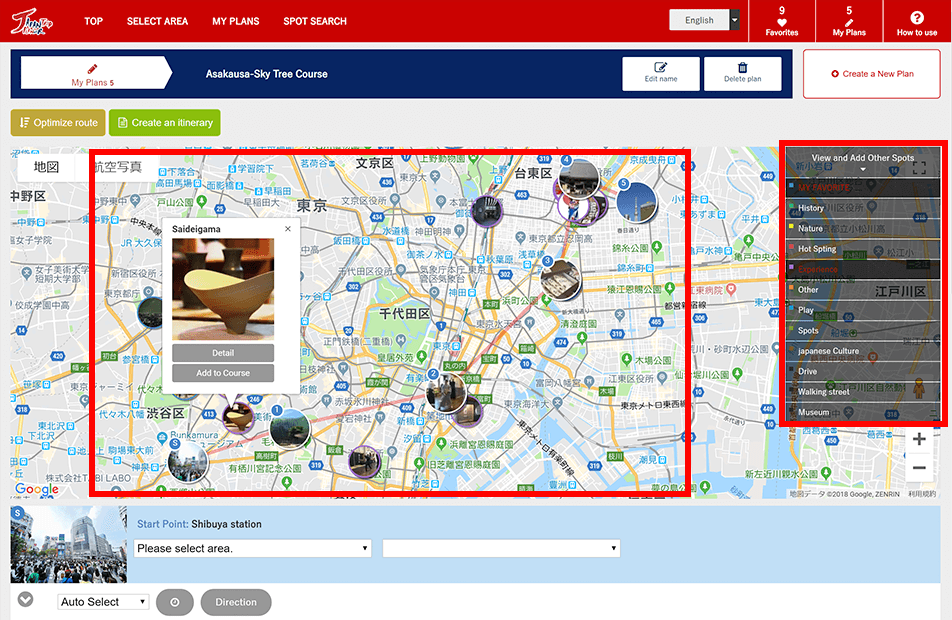Toggle the Drive spot filter
This screenshot has height=620, width=952.
tap(863, 371)
